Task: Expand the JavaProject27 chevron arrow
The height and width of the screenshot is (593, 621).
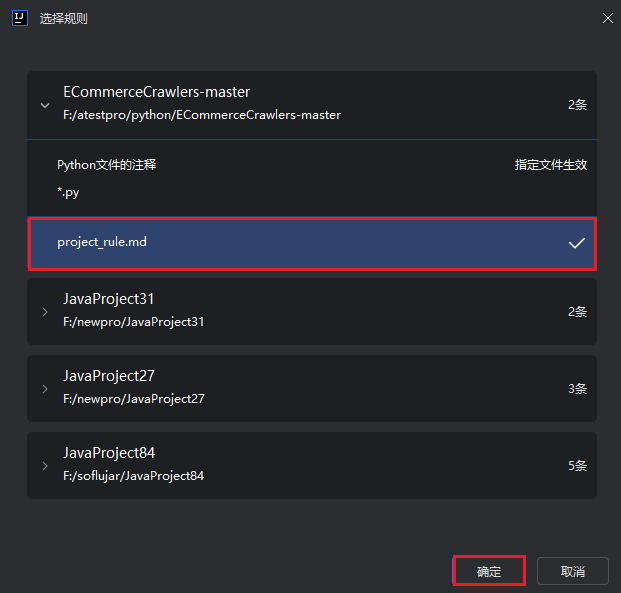Action: 44,388
